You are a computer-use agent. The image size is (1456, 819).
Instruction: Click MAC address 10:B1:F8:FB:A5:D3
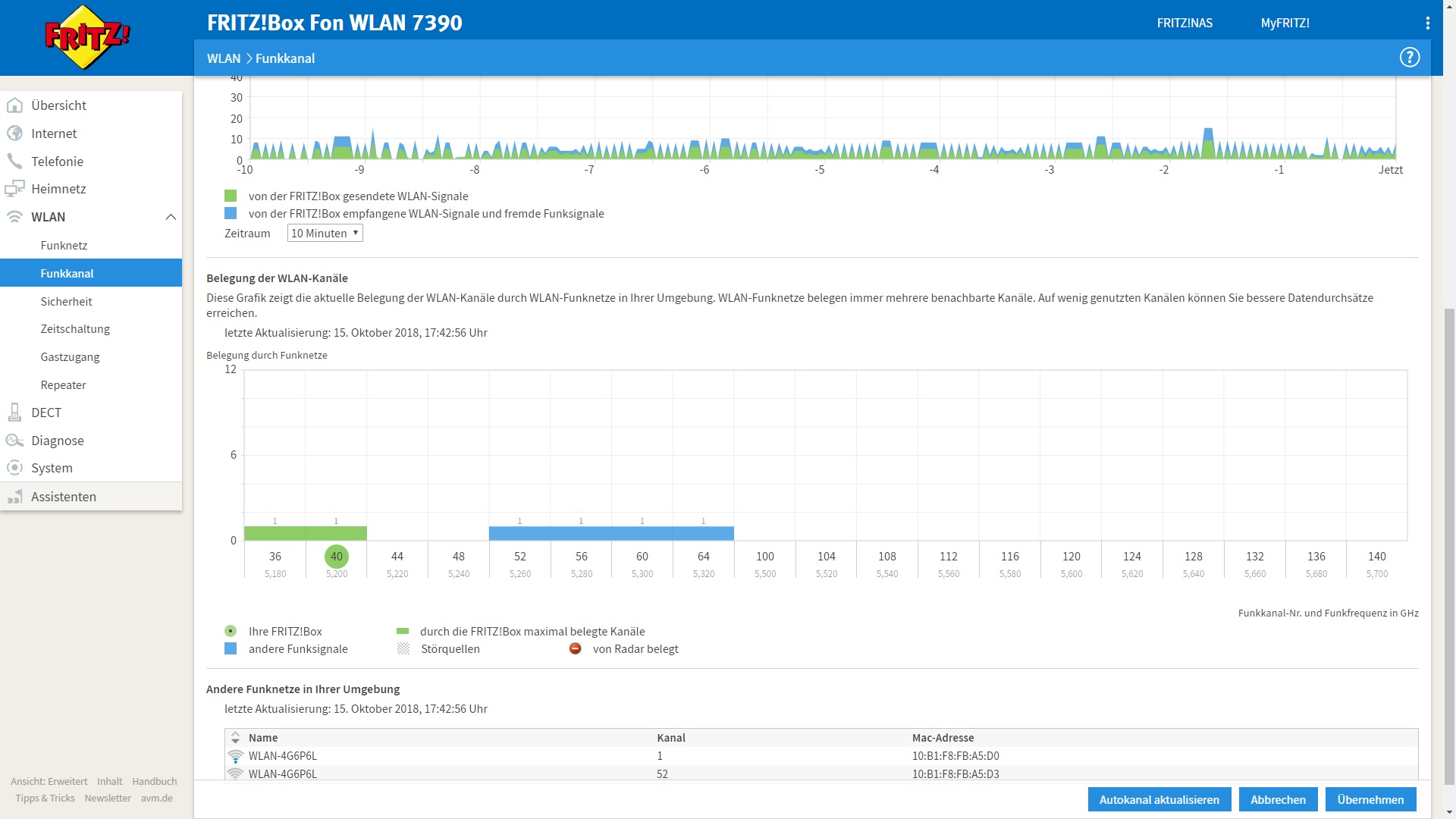955,774
